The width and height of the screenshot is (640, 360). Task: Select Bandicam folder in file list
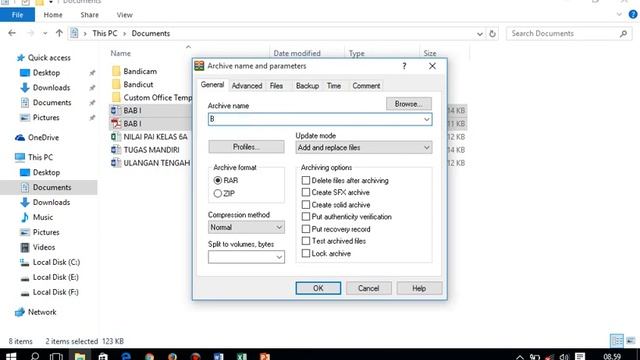coord(140,71)
